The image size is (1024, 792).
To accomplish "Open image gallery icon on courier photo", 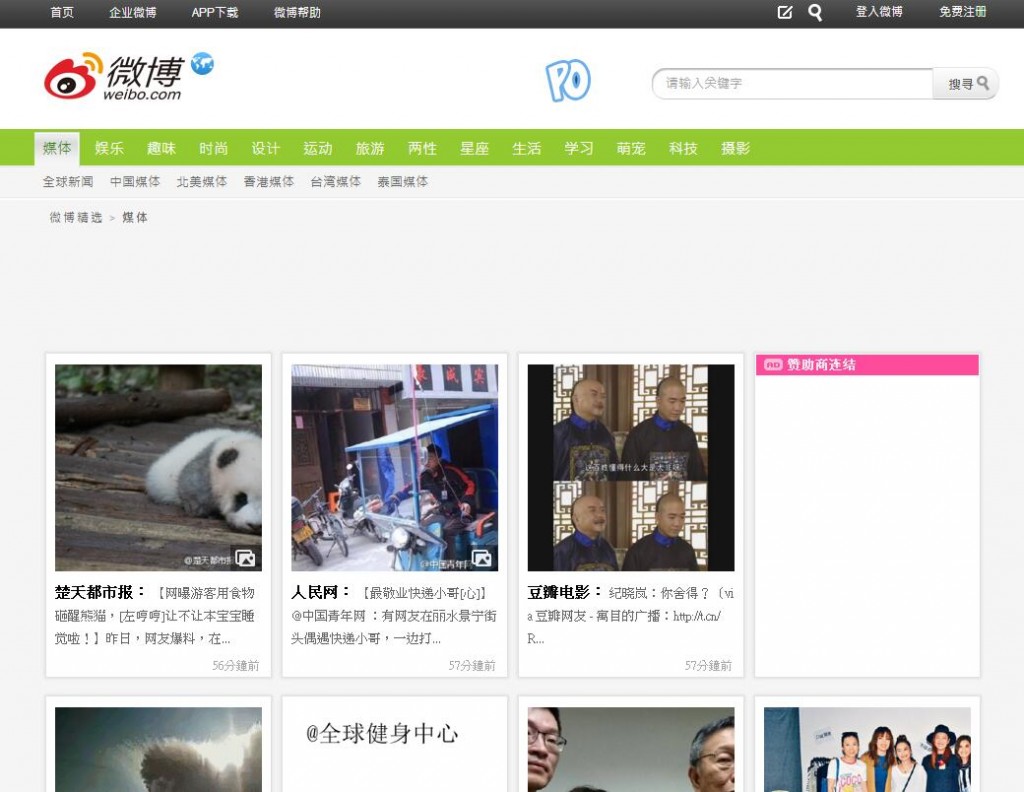I will [x=481, y=558].
